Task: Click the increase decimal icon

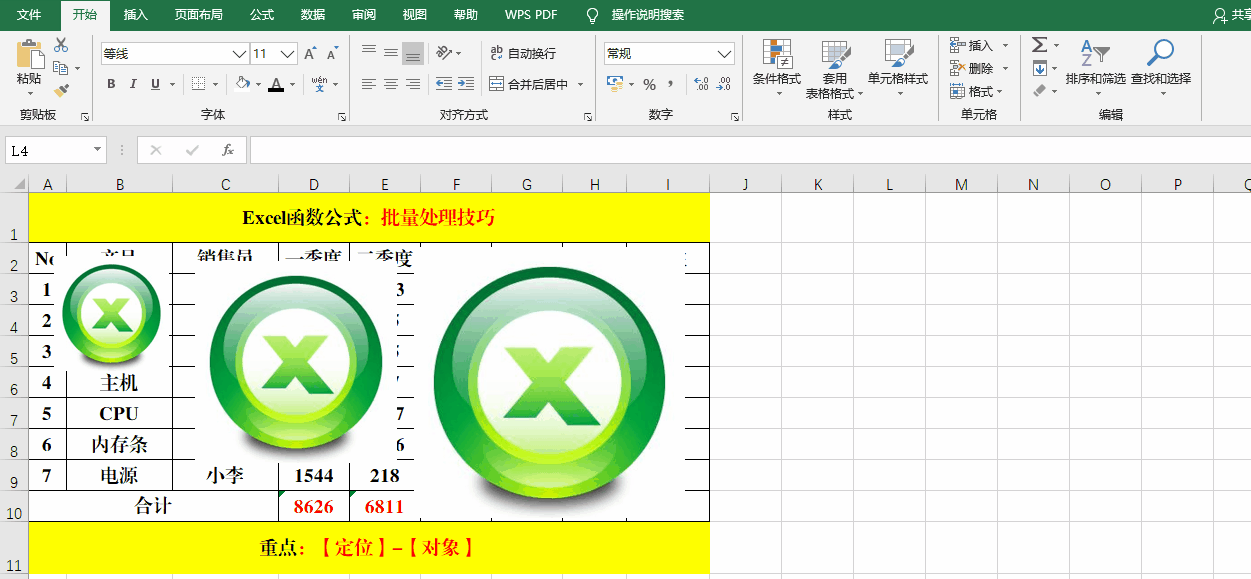Action: point(700,84)
